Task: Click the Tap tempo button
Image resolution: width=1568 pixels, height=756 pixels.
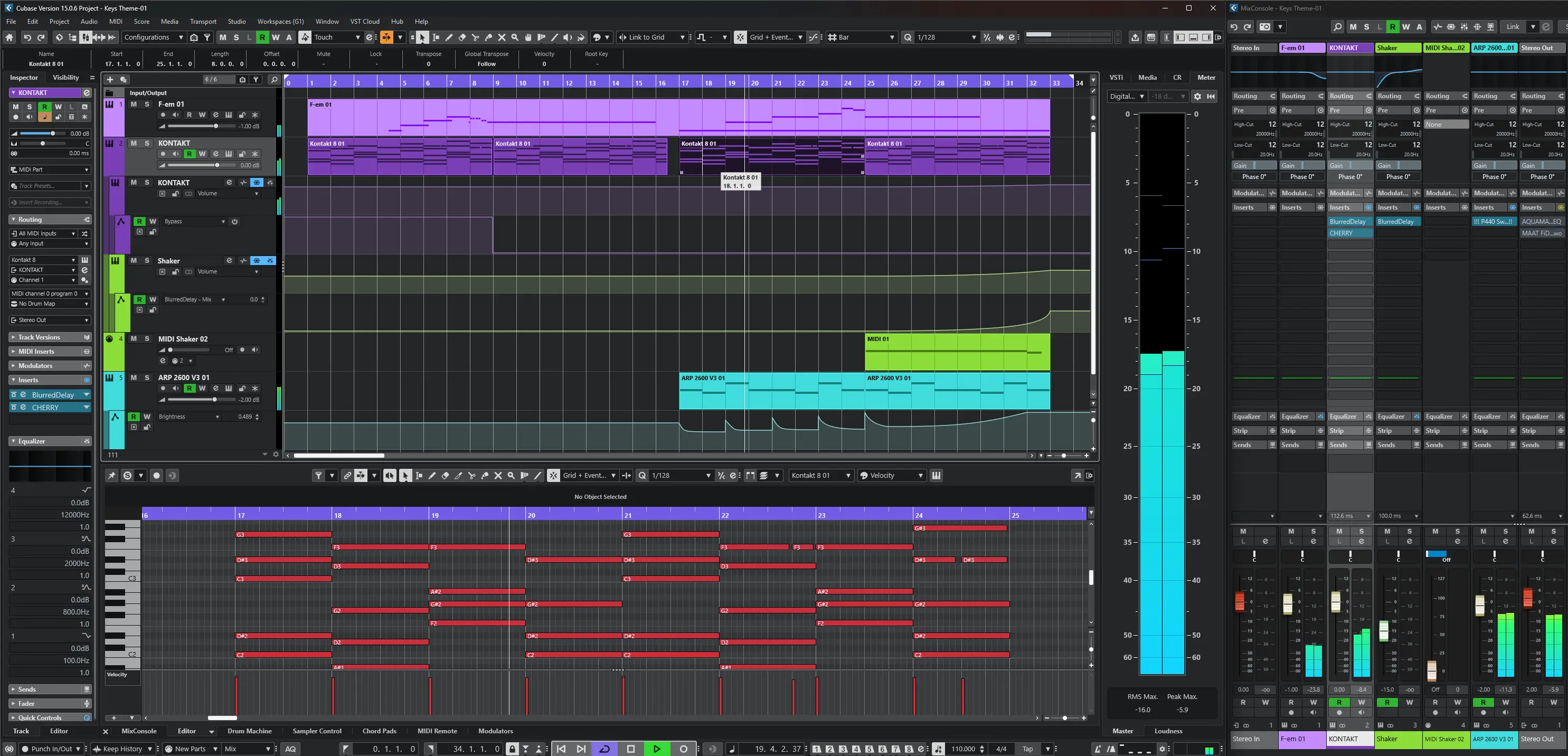Action: 1027,749
